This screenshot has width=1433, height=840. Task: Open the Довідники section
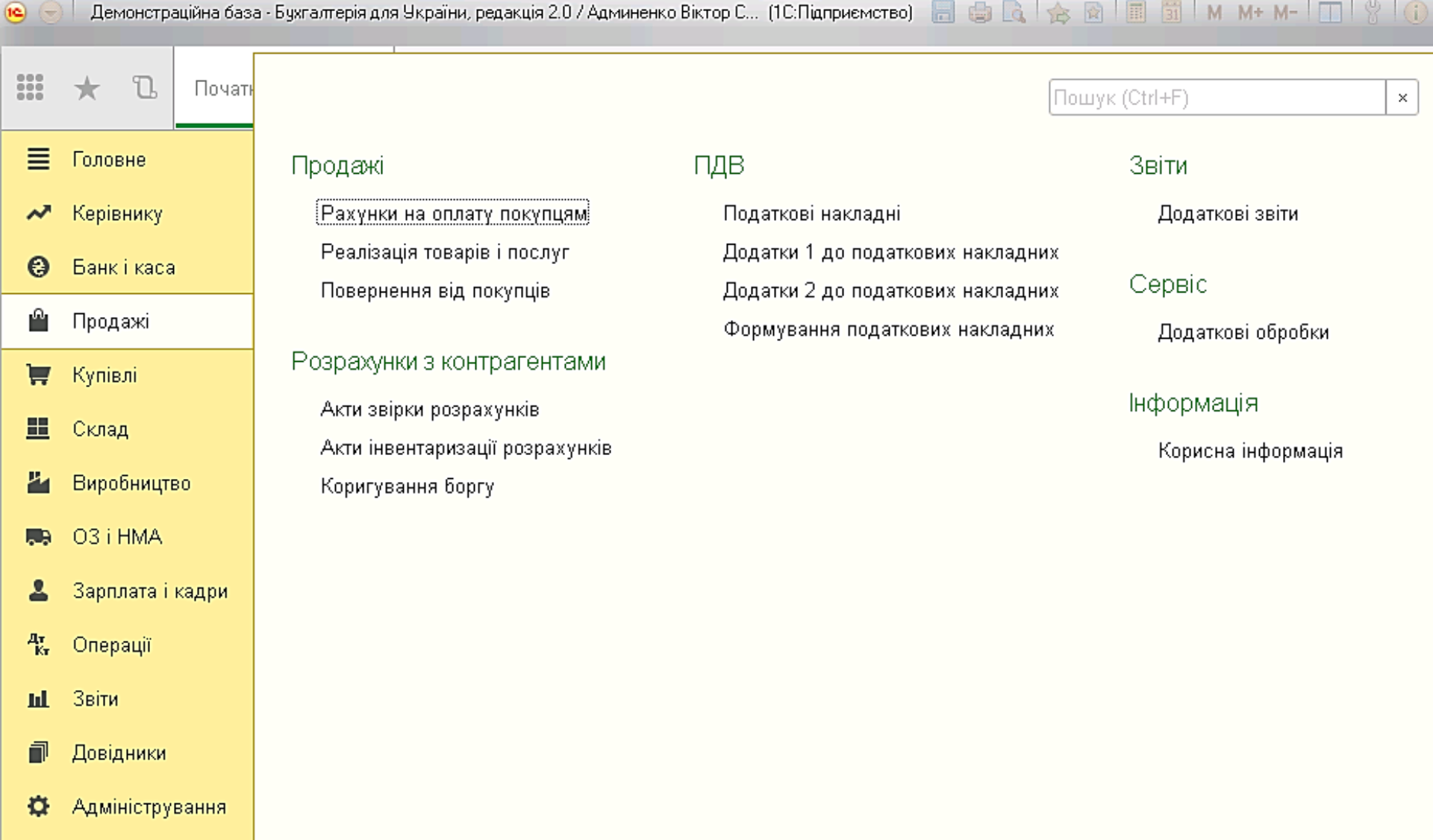(x=128, y=753)
